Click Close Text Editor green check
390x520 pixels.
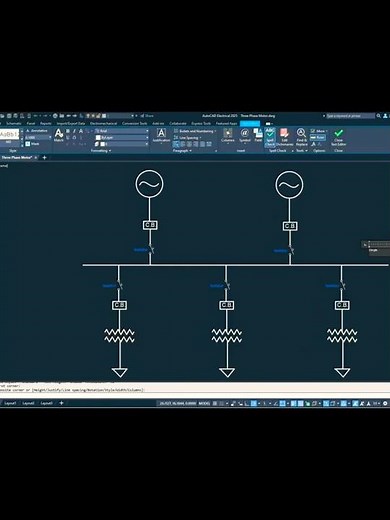[338, 137]
